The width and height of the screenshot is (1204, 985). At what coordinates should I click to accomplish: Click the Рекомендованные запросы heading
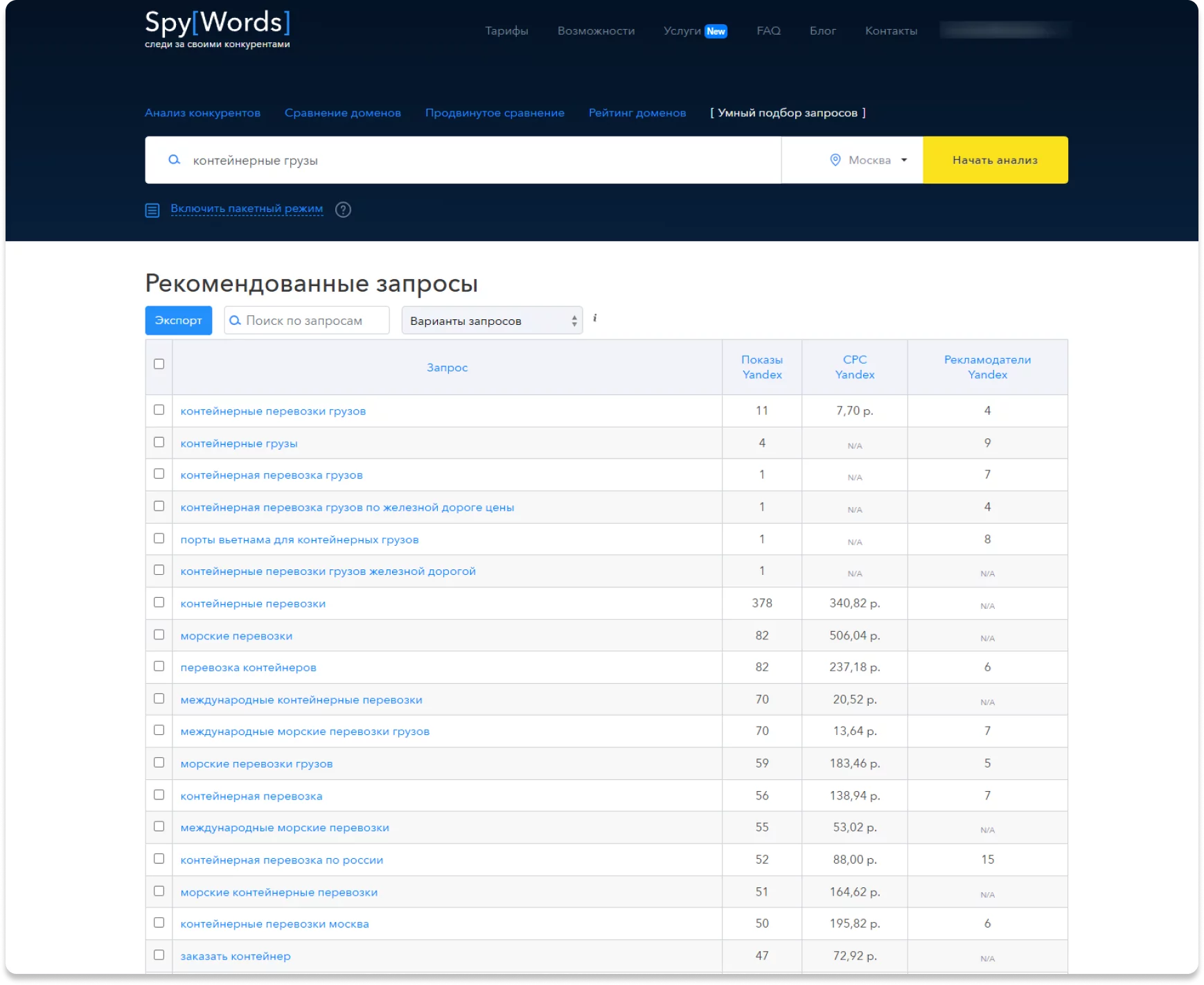pyautogui.click(x=311, y=283)
